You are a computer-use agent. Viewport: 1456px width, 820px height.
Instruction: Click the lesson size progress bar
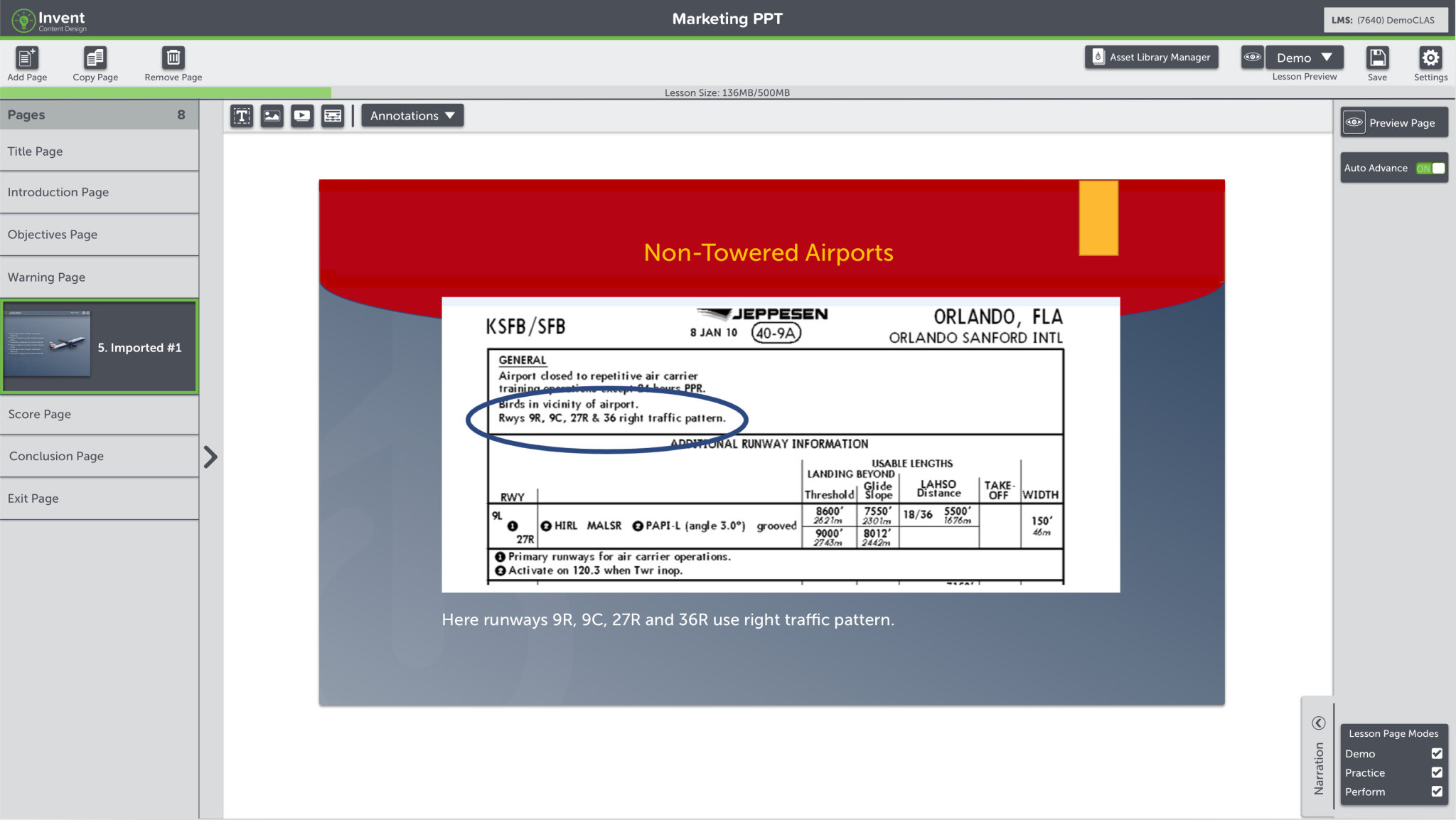727,92
